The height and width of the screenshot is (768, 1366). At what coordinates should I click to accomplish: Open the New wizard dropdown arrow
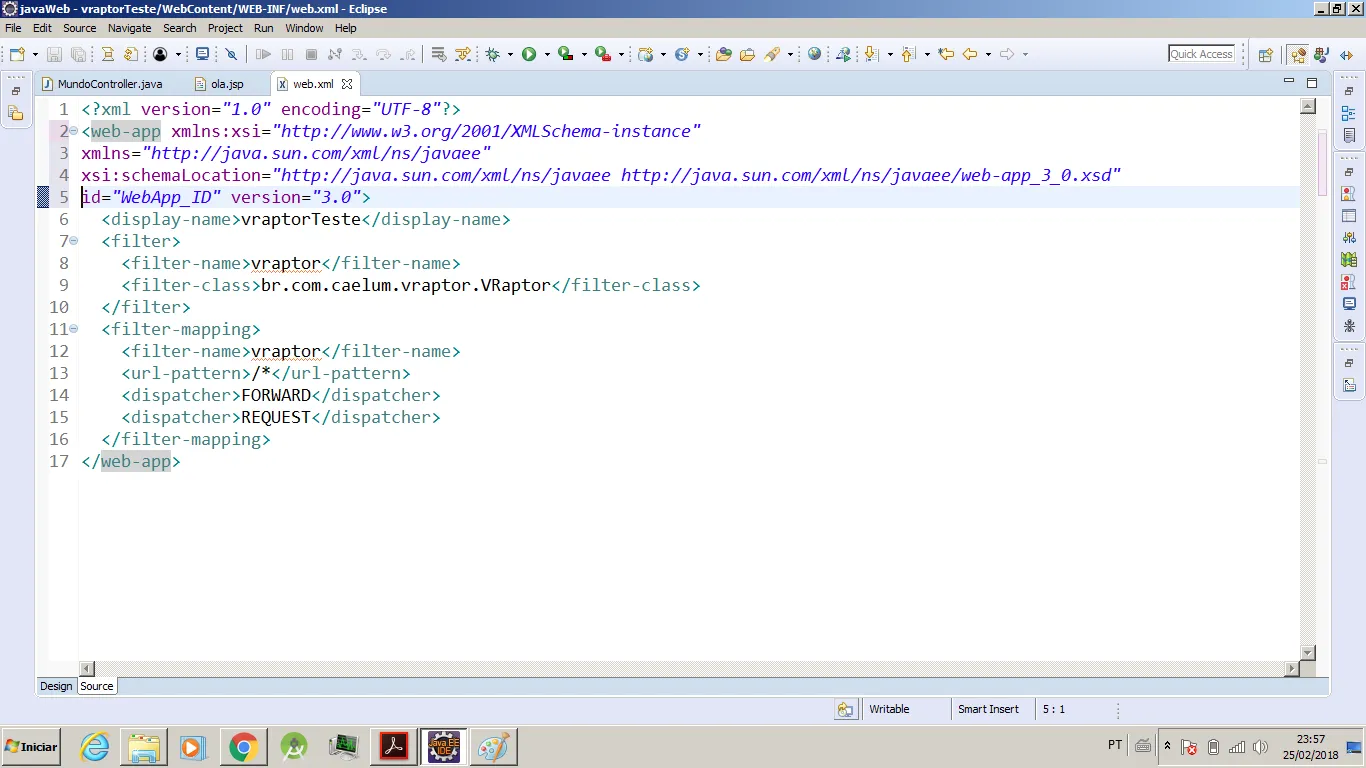[x=35, y=55]
